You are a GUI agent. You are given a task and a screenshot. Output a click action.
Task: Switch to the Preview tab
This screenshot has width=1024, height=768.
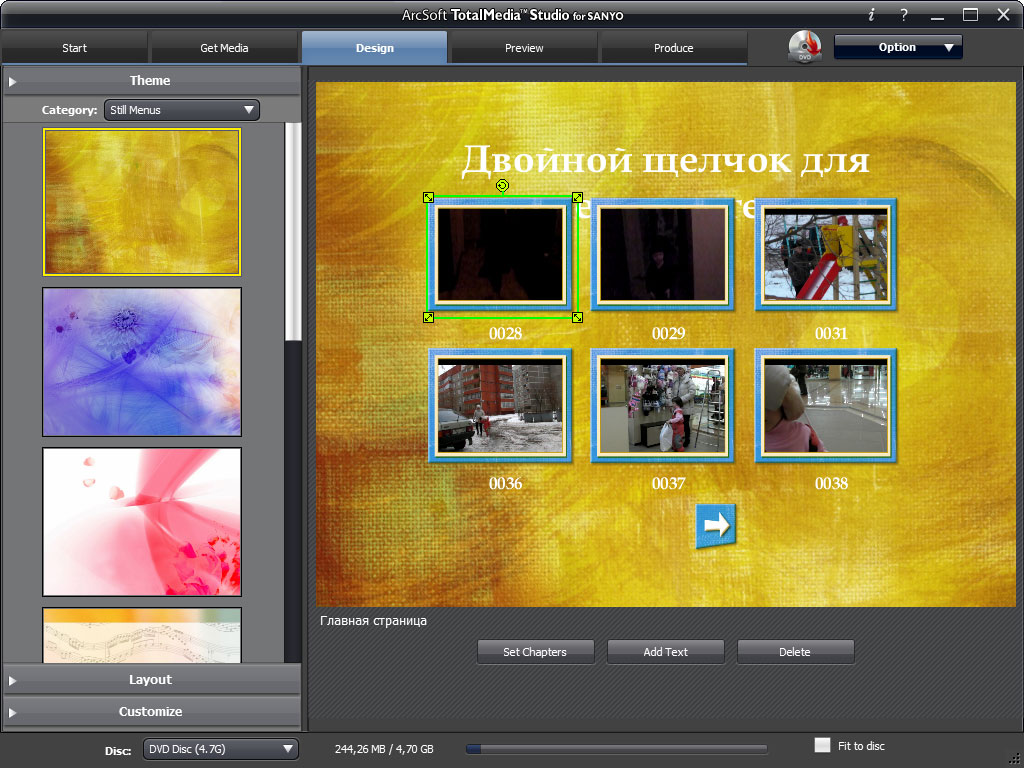click(x=524, y=48)
